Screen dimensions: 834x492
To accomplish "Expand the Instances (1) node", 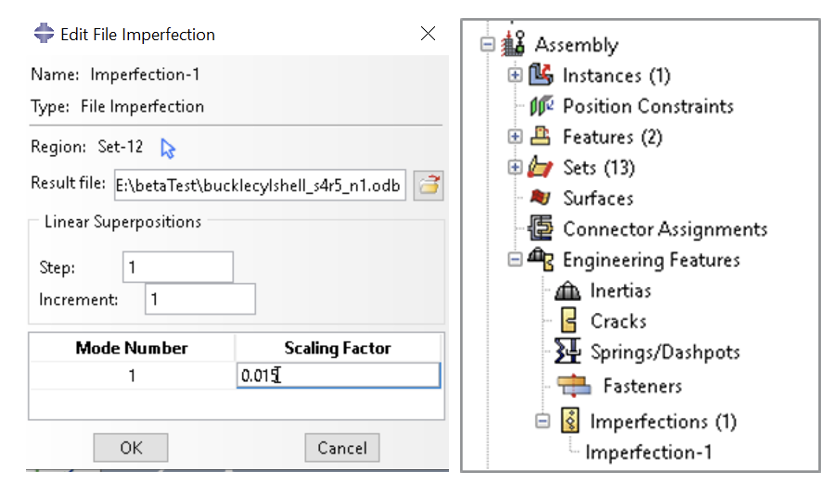I will 515,75.
